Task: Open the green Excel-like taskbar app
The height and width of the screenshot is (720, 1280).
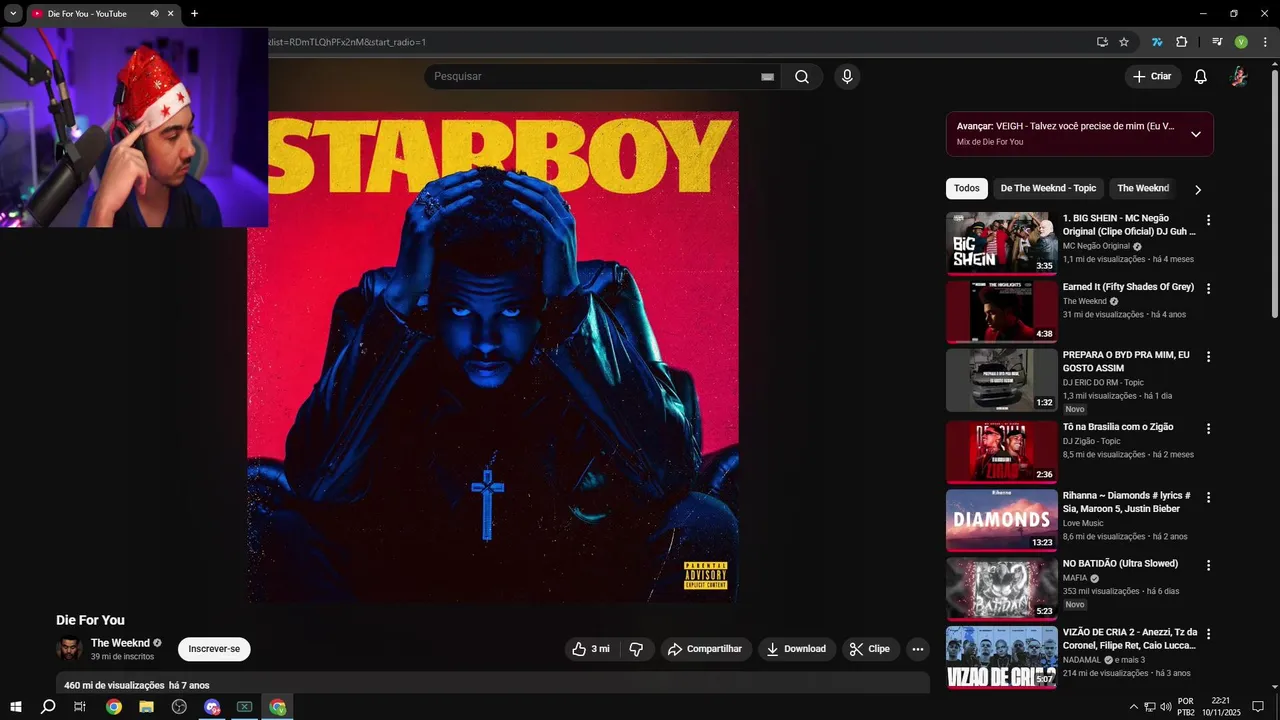Action: [x=244, y=707]
